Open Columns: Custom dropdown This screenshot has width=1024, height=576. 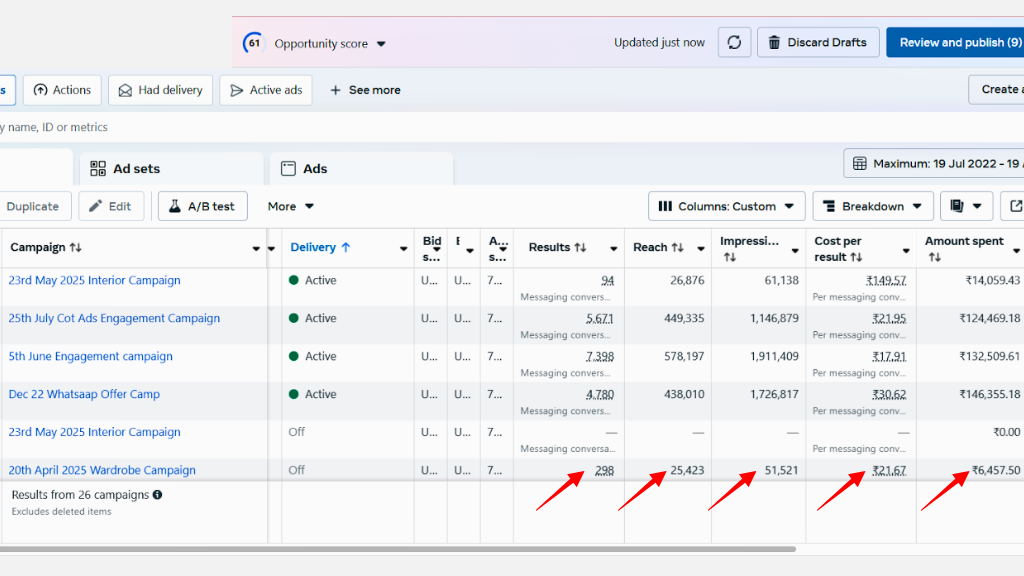click(x=726, y=206)
